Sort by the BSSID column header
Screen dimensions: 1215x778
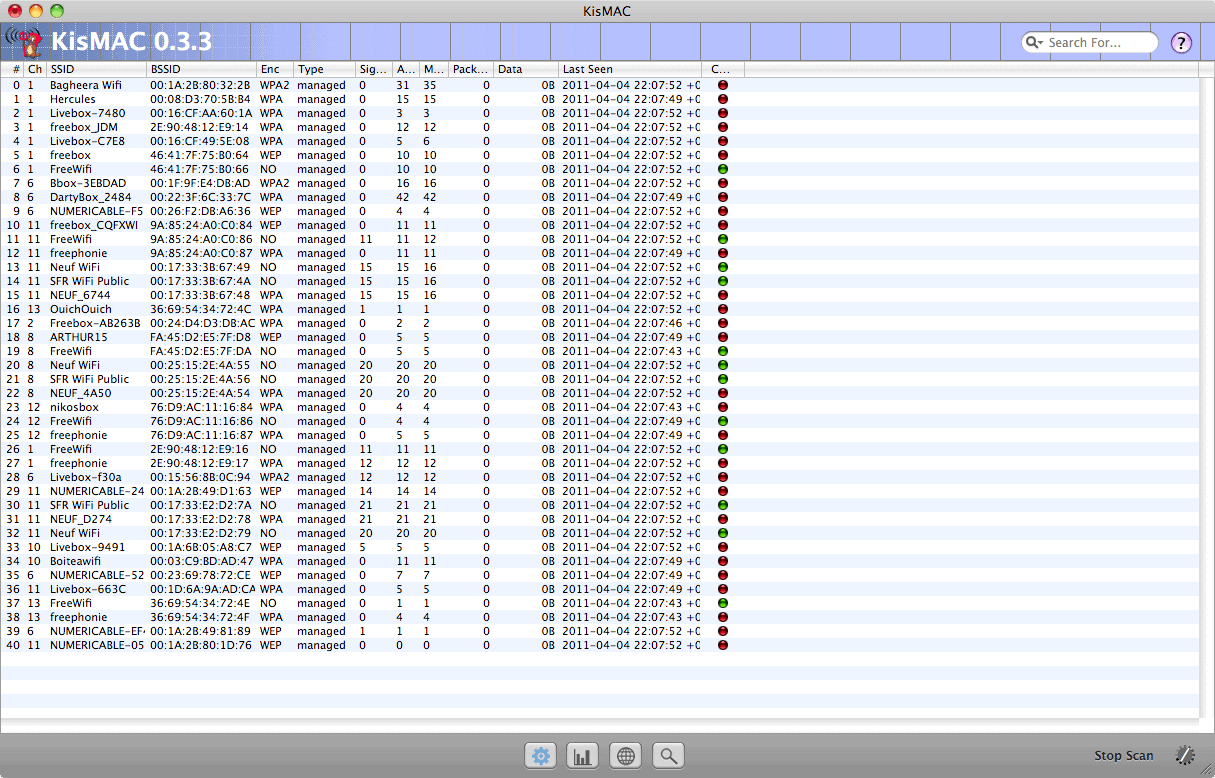pos(200,69)
